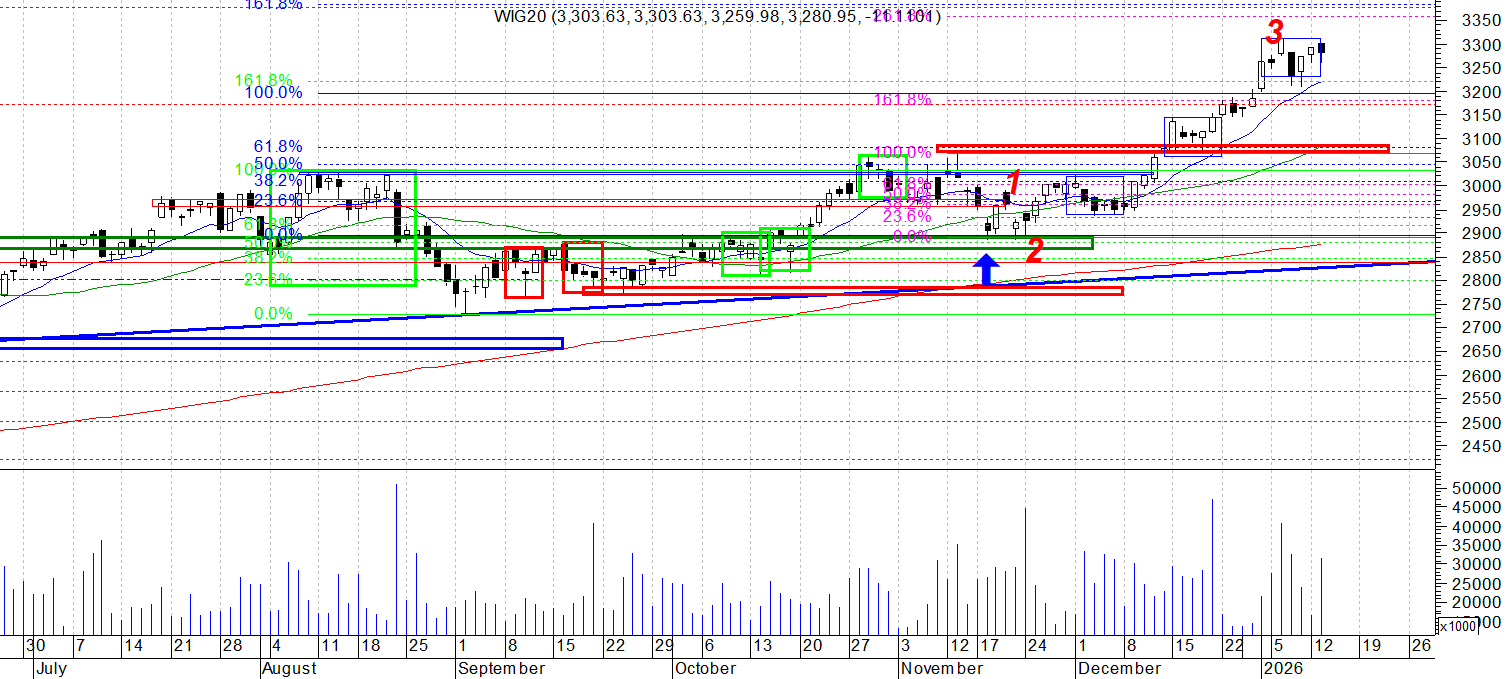Screen dimensions: 1506x679
Task: Click the 3350 price axis label
Action: pyautogui.click(x=1479, y=21)
